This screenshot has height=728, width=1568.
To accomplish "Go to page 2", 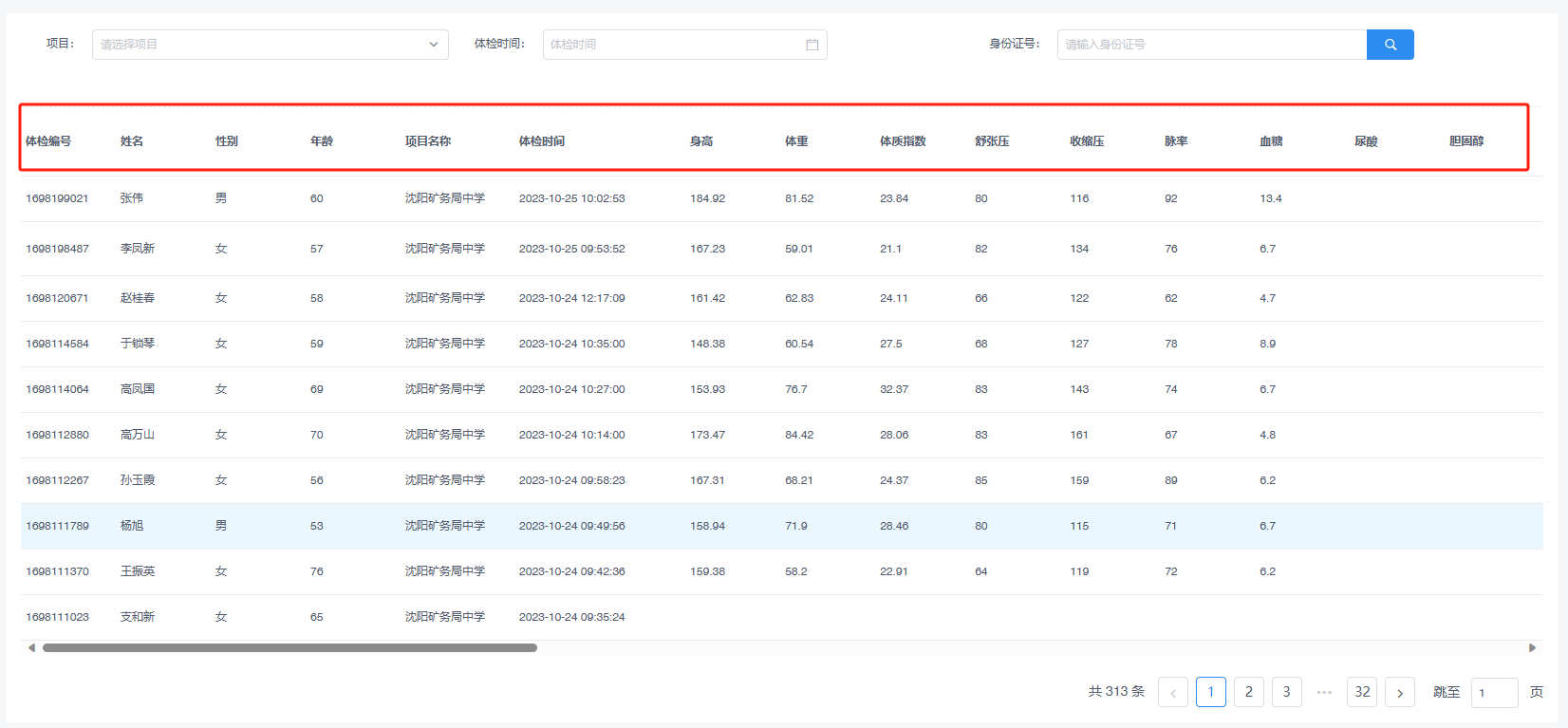I will coord(1248,692).
